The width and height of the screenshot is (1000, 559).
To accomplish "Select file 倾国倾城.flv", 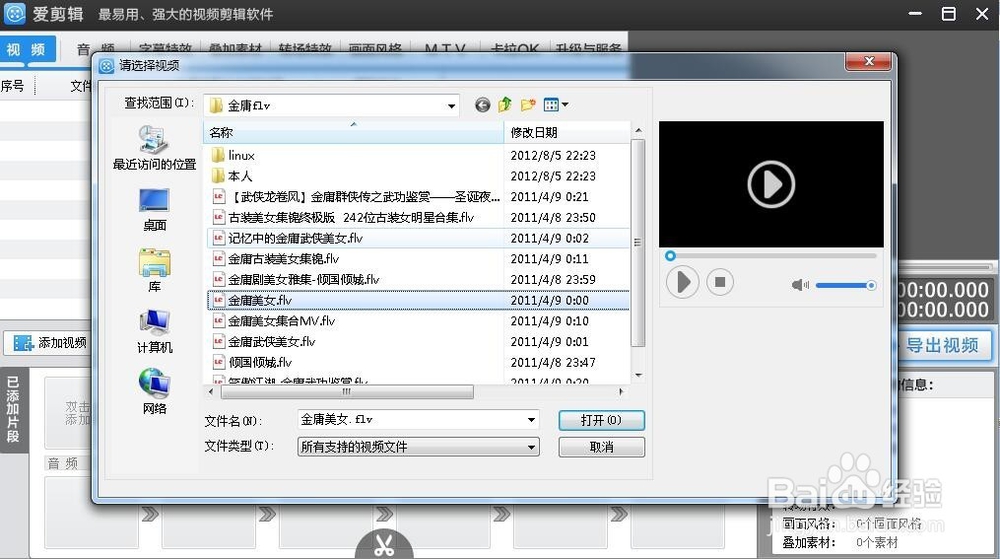I will [x=418, y=362].
